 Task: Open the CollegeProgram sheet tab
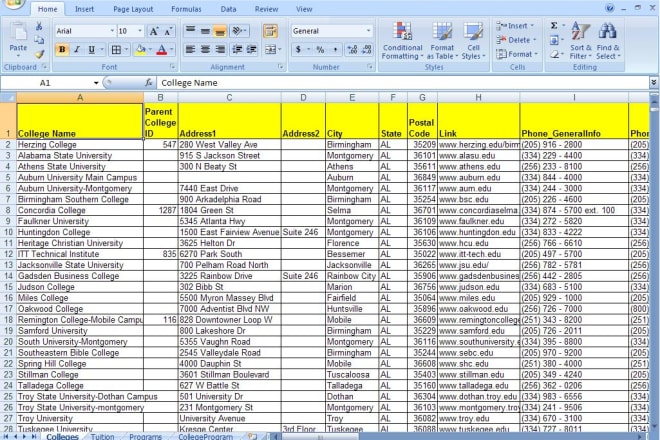point(205,436)
